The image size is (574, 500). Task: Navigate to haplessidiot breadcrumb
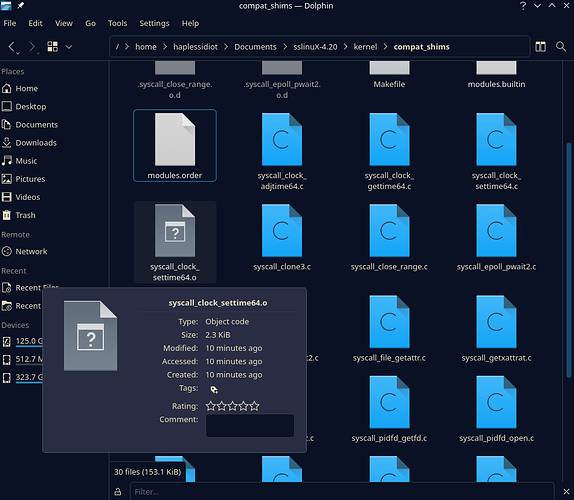point(195,47)
